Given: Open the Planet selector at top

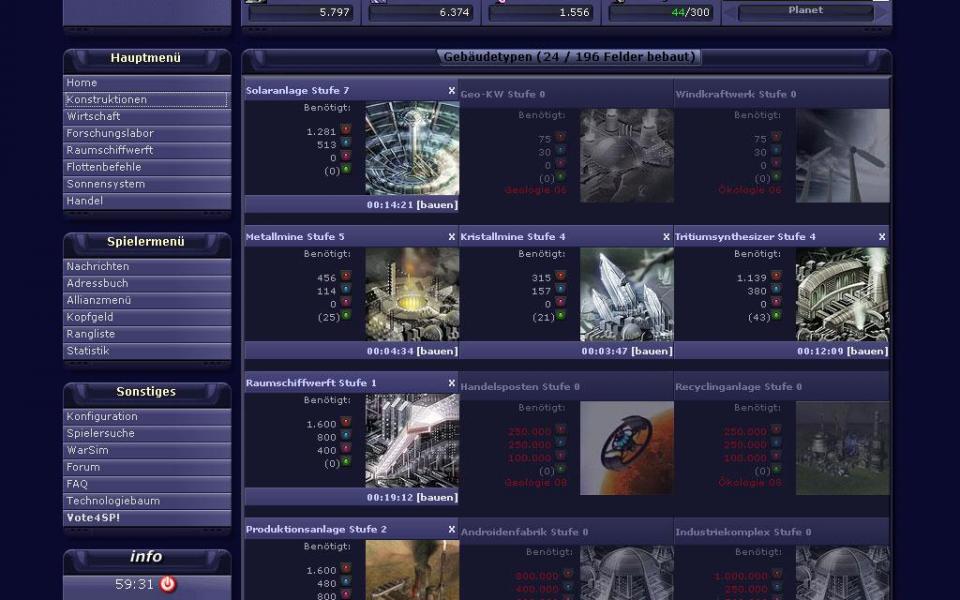Looking at the screenshot, I should 806,12.
